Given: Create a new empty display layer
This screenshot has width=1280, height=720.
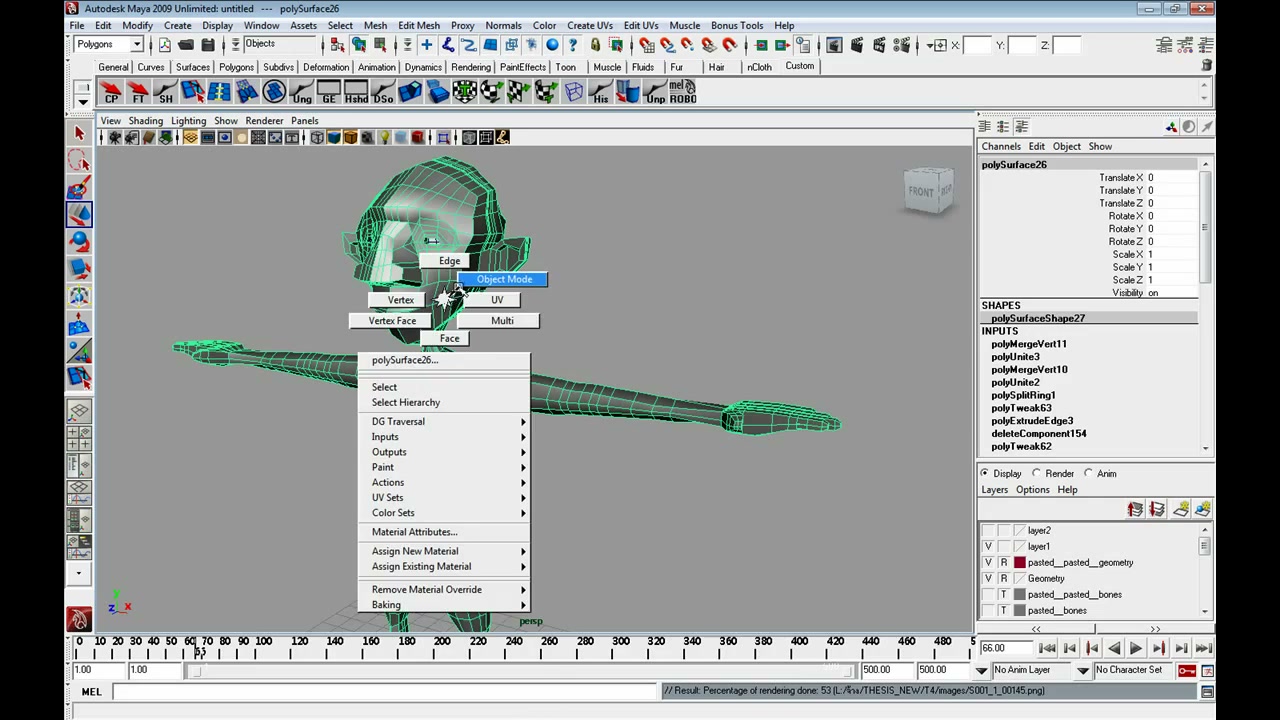Looking at the screenshot, I should [x=1180, y=510].
